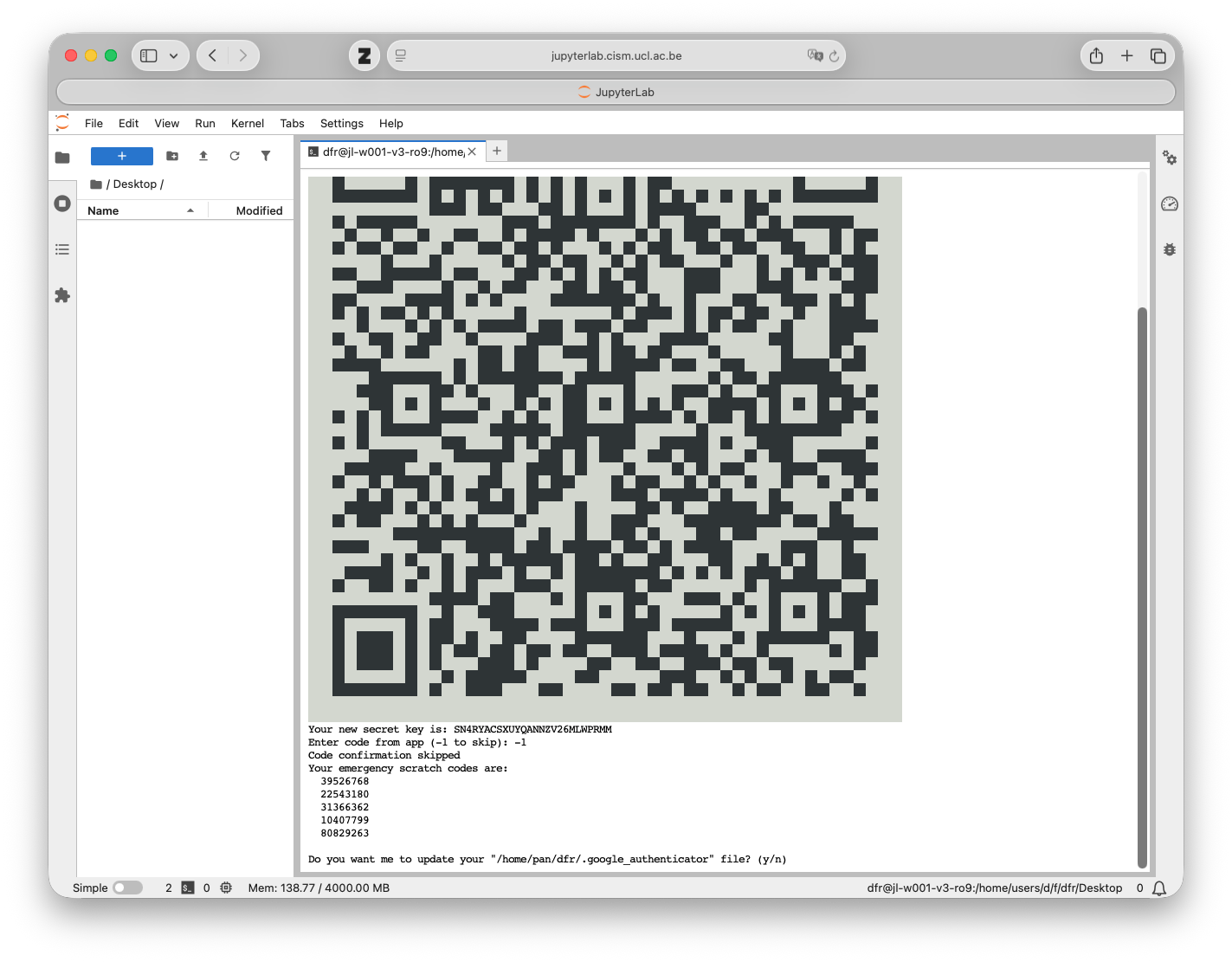
Task: Open the Tabs menu
Action: click(292, 123)
